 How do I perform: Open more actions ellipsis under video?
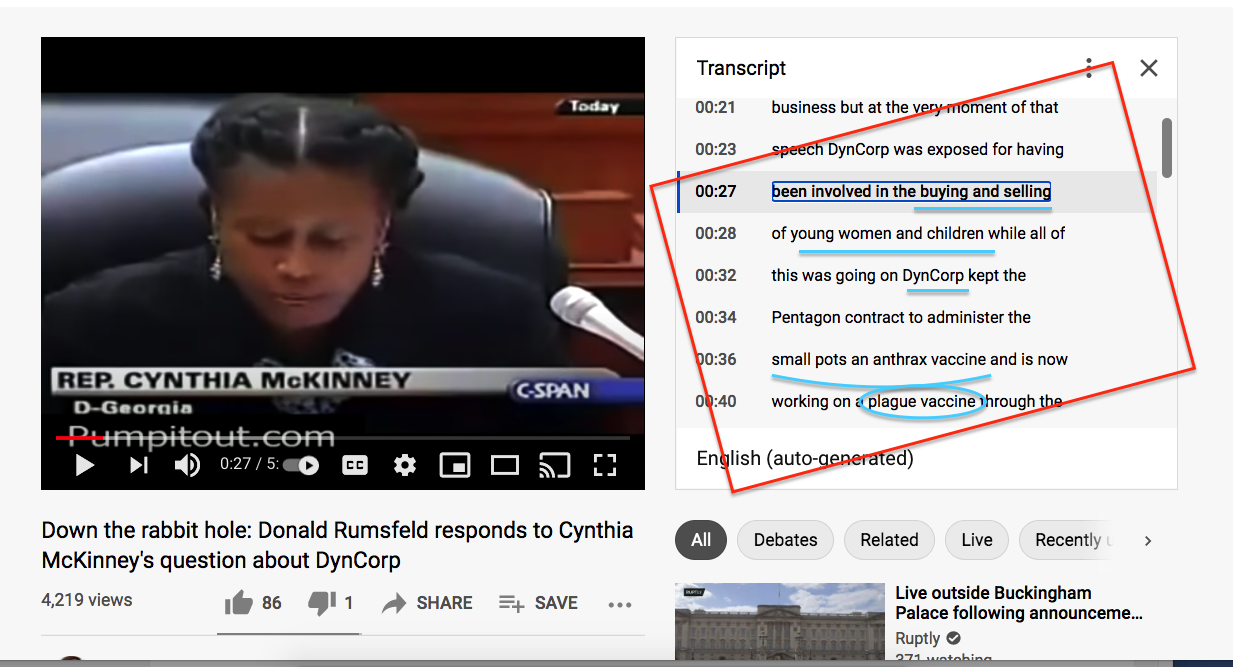click(x=620, y=604)
